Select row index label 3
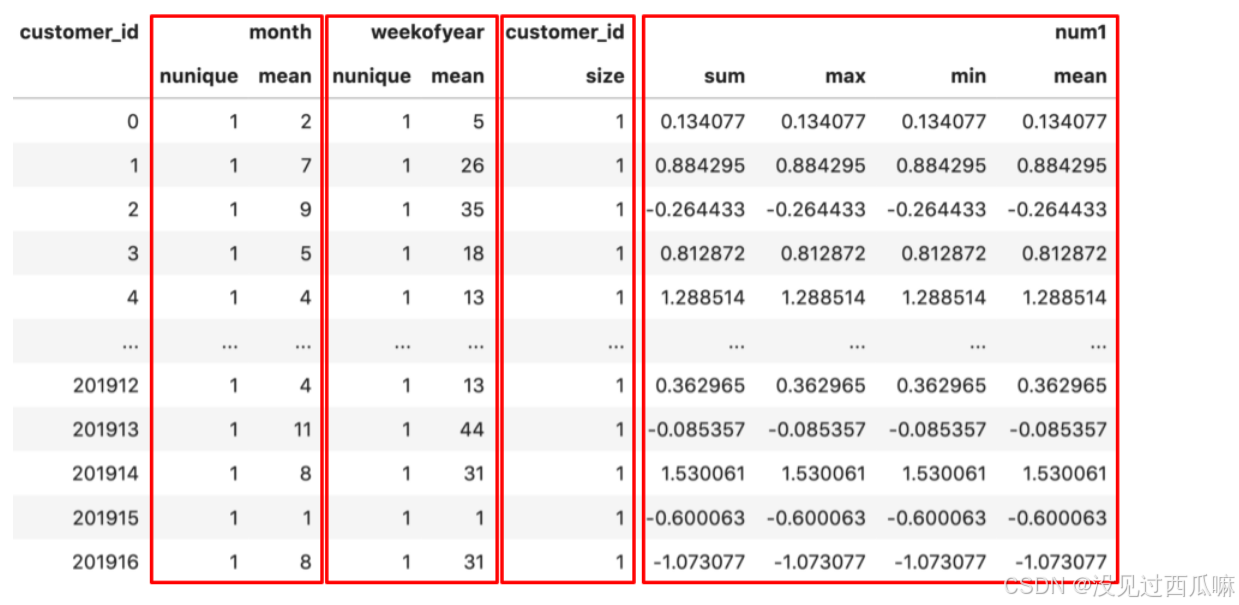 tap(132, 254)
